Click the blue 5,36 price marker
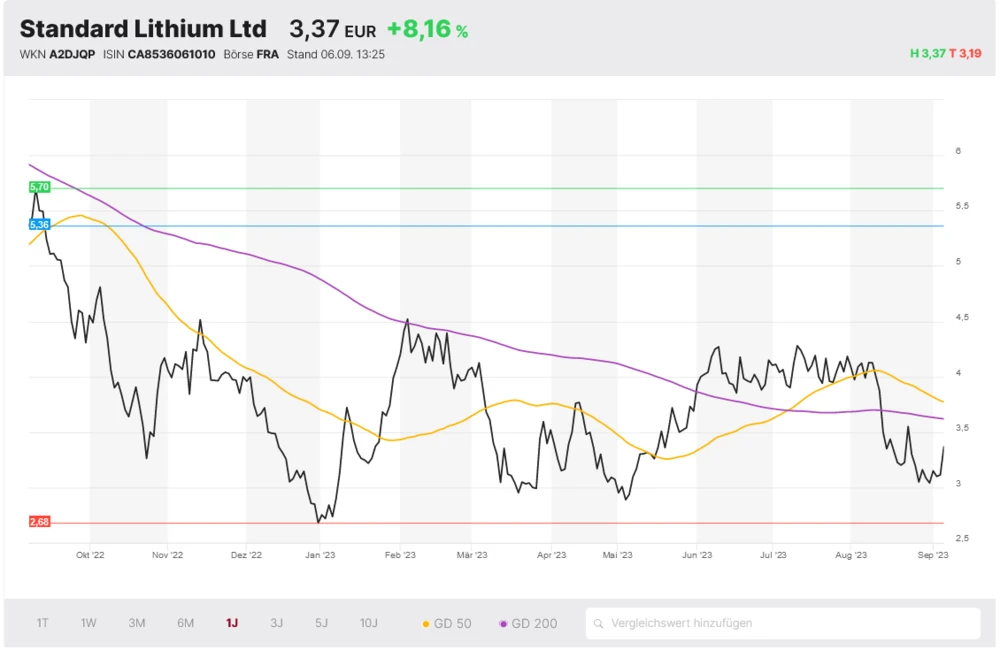This screenshot has width=1000, height=650. click(x=40, y=225)
